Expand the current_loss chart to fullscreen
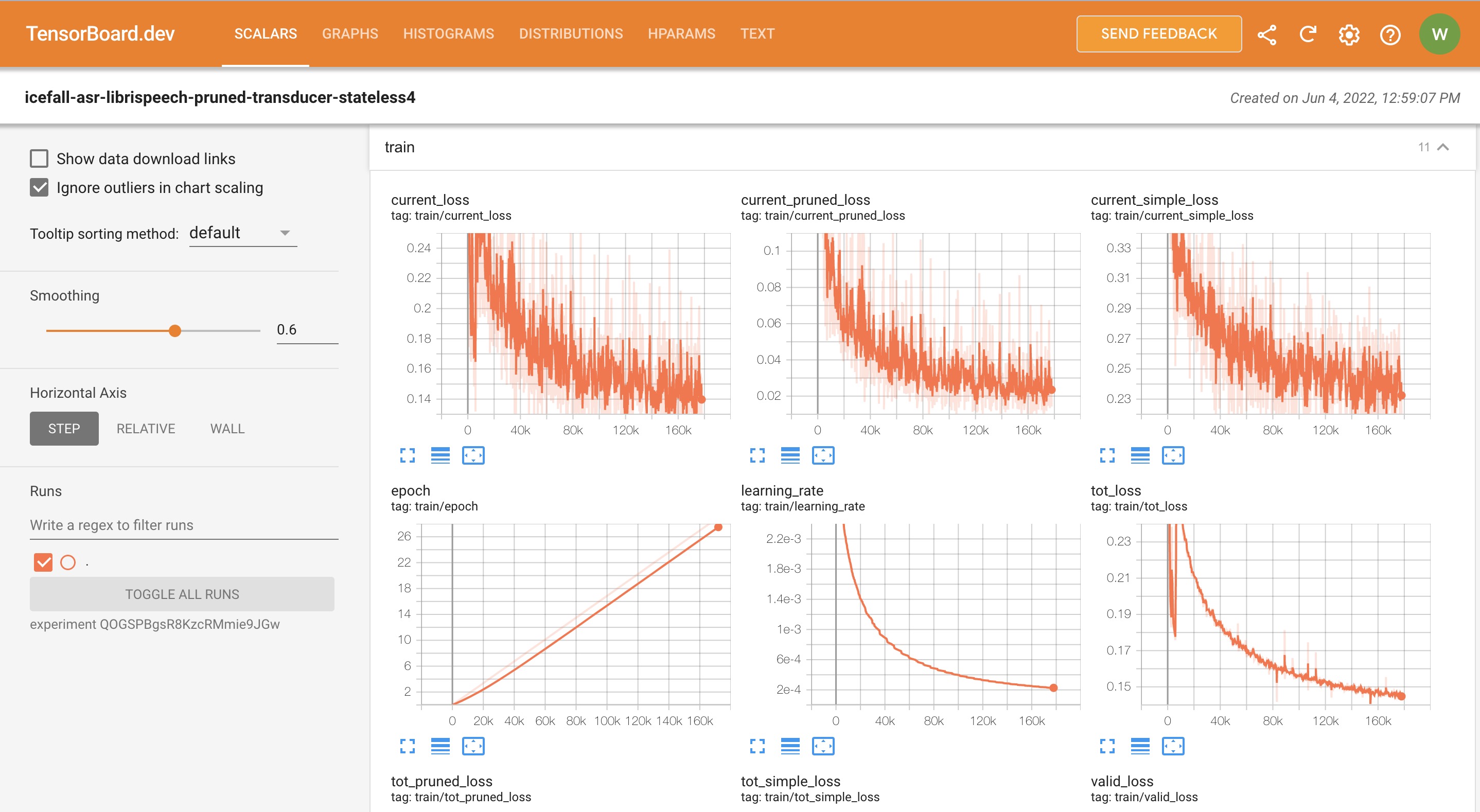This screenshot has height=812, width=1480. [408, 456]
